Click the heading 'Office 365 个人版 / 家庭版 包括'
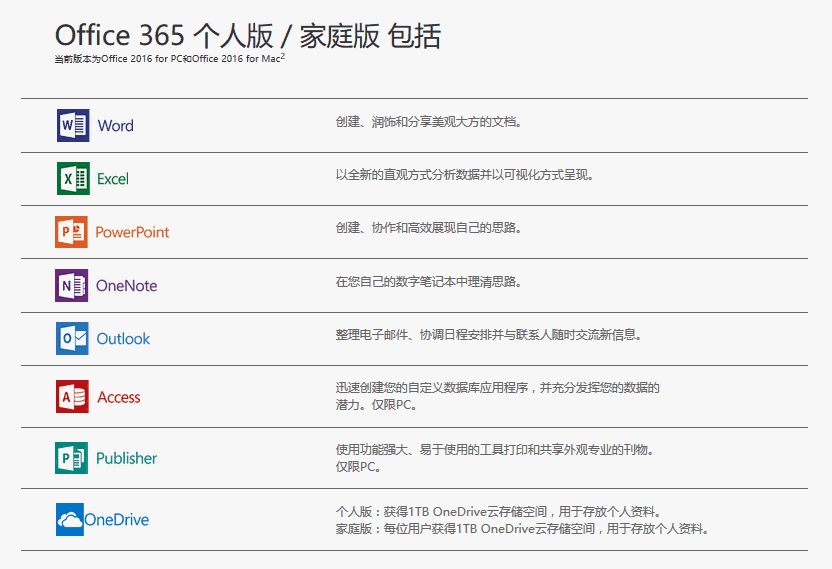 click(x=248, y=36)
